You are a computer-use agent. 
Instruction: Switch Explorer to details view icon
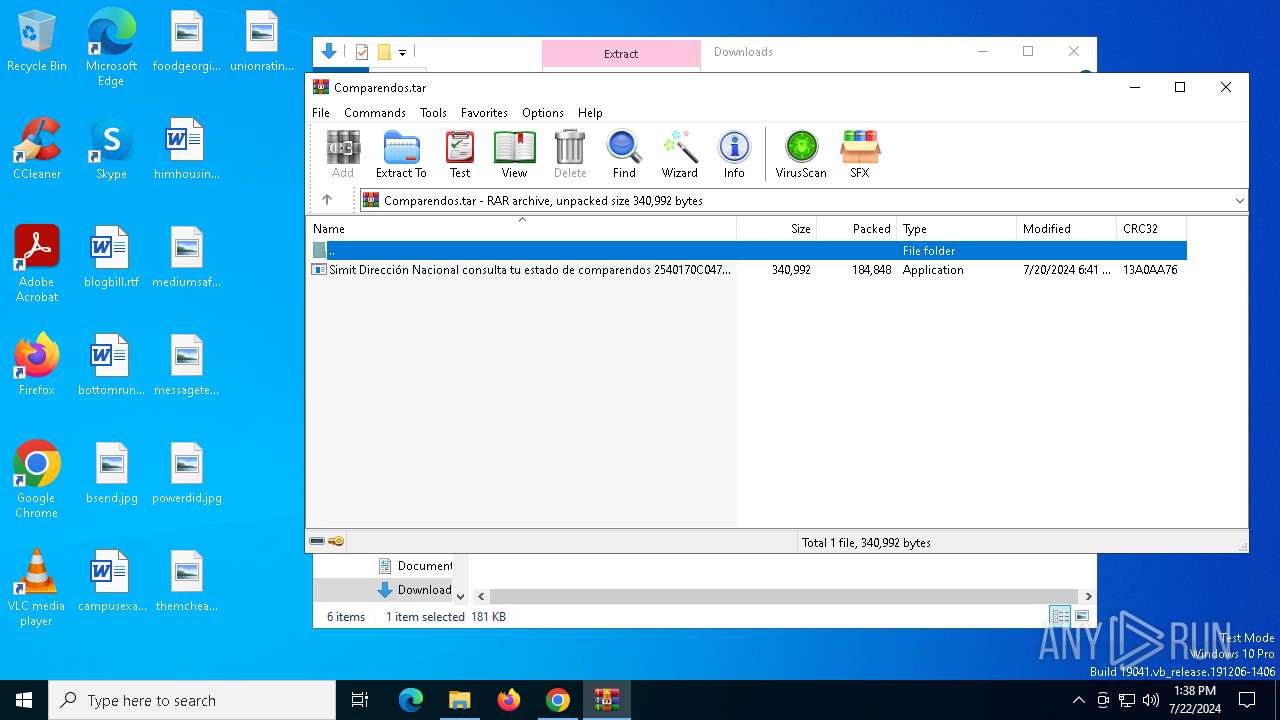1060,616
